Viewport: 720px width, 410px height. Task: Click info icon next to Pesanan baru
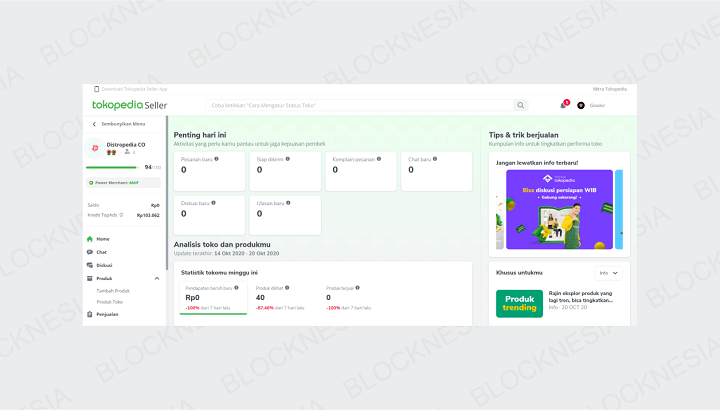[x=216, y=159]
